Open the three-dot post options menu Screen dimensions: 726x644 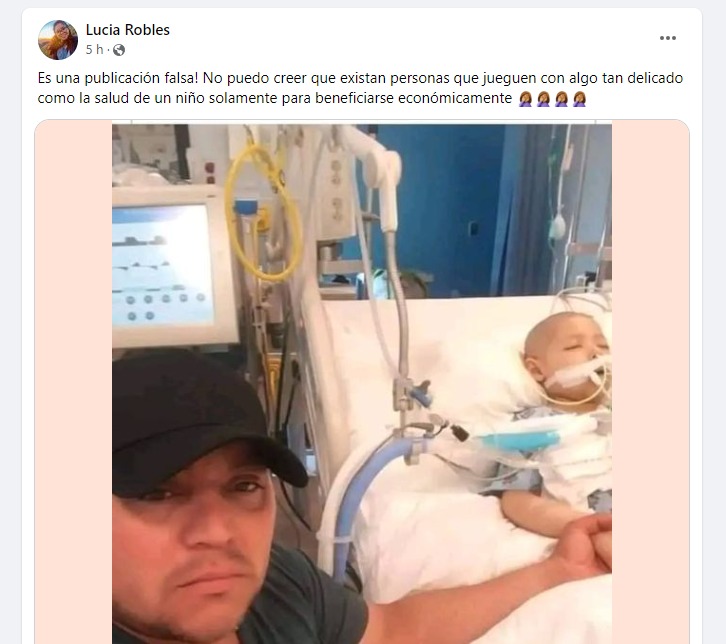click(x=668, y=38)
